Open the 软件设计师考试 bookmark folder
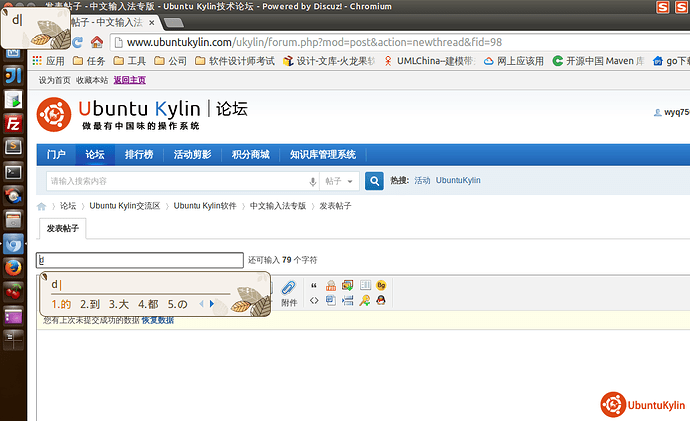This screenshot has width=690, height=421. pyautogui.click(x=235, y=61)
